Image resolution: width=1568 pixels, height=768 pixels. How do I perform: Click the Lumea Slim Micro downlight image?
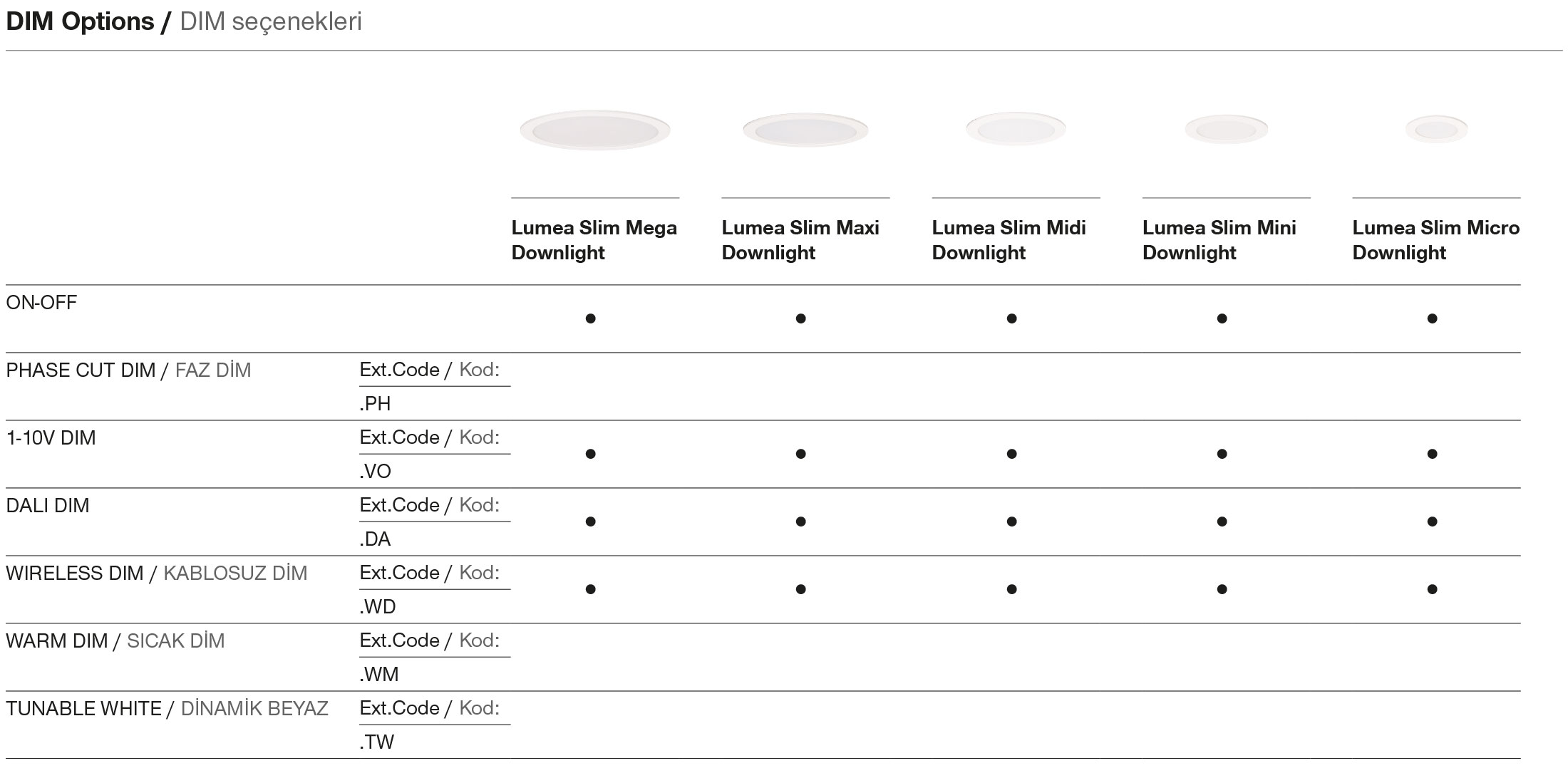1436,129
